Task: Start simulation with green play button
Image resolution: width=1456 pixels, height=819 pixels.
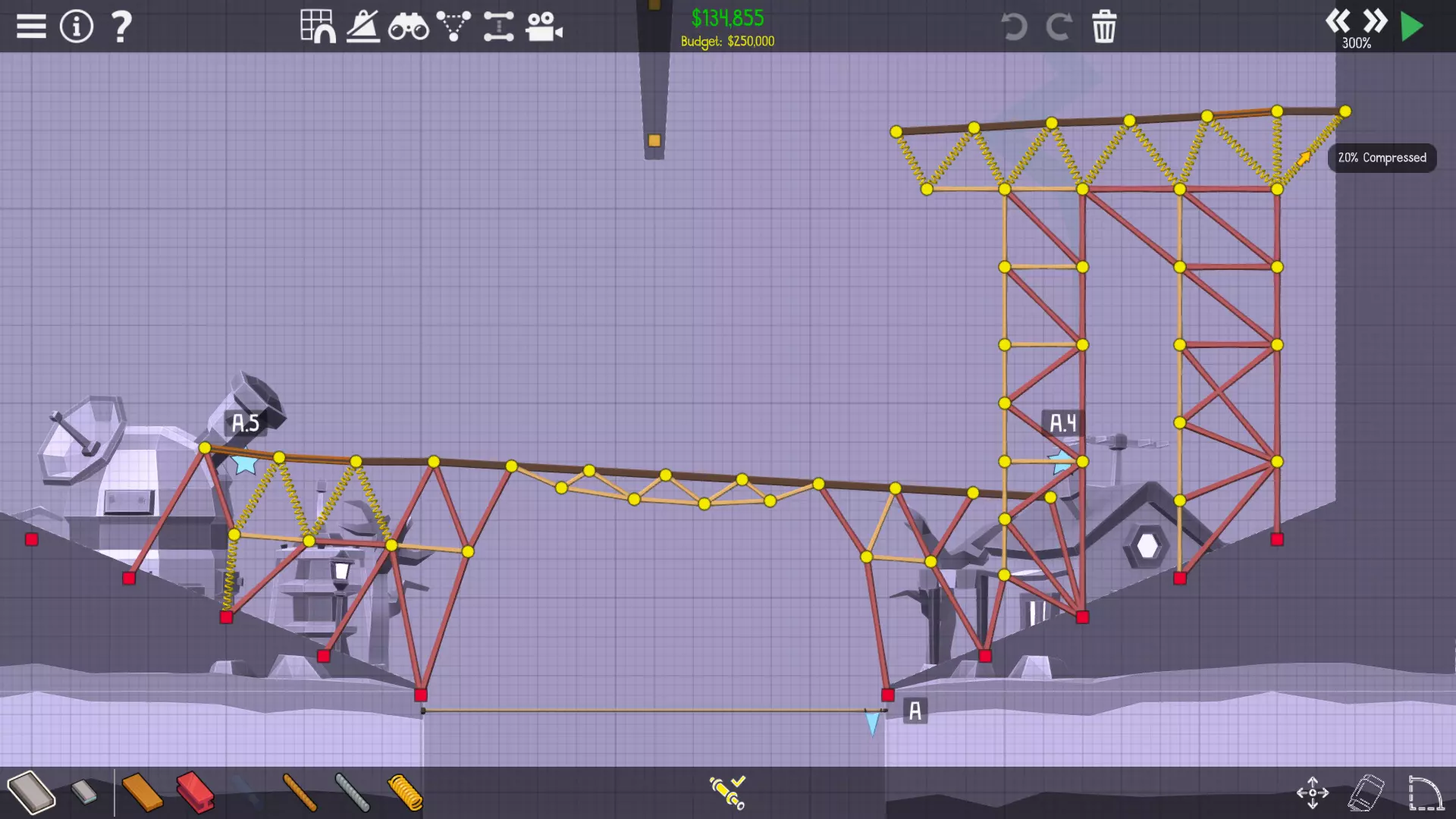Action: [1412, 27]
